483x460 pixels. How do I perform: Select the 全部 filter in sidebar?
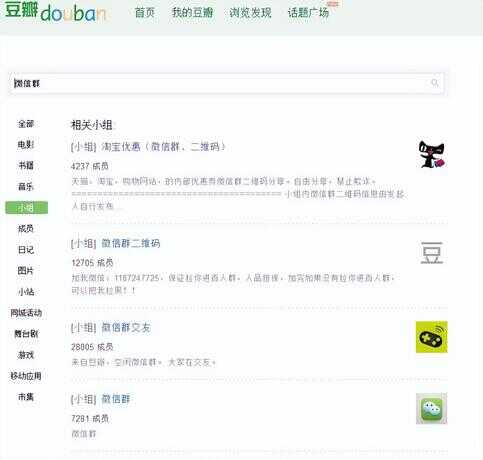tap(26, 124)
